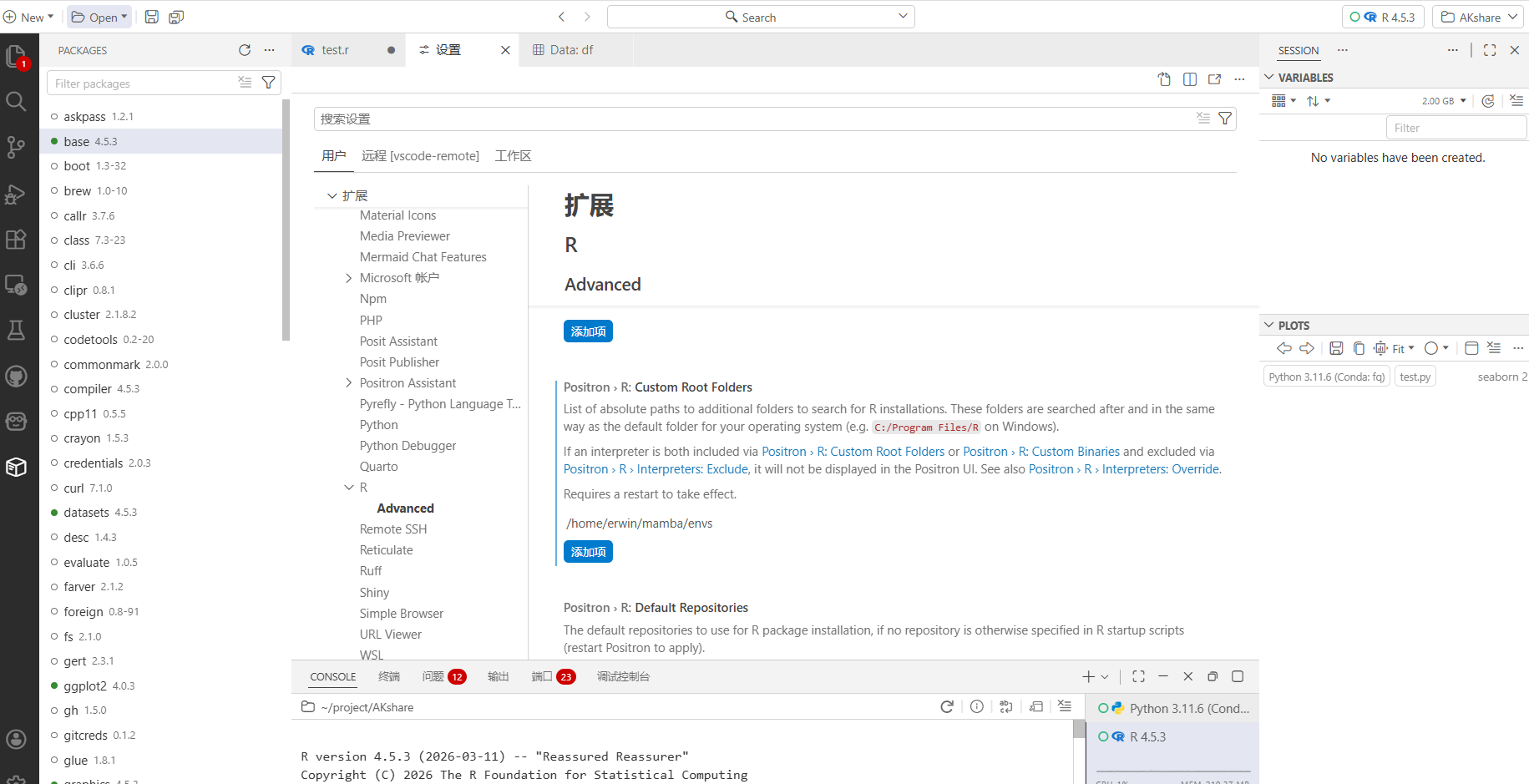Click the 搜索设置 search field
1529x784 pixels.
point(756,119)
